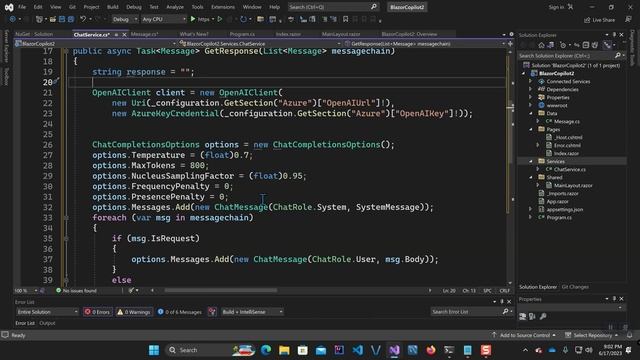Click the Visual Studio search magnifier icon
640x360 pixels.
point(373,7)
